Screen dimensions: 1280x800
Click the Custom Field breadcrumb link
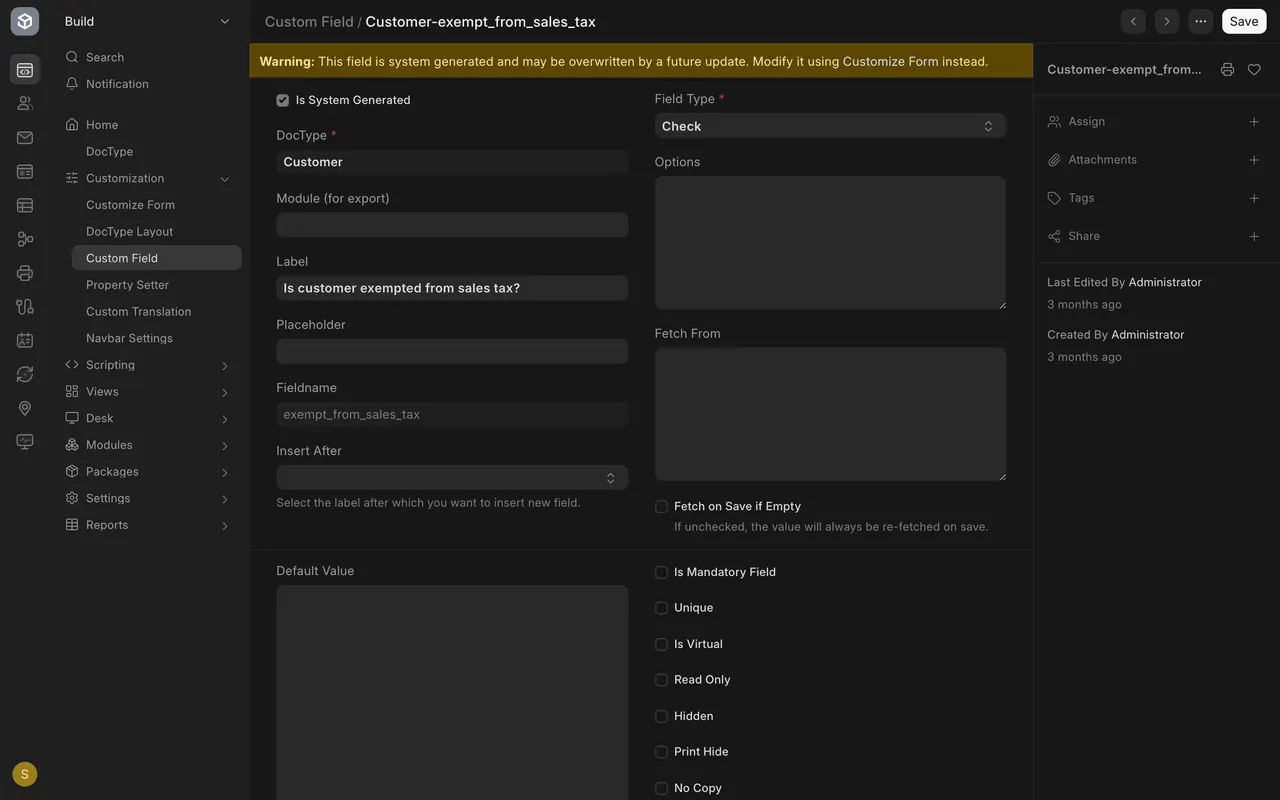(x=309, y=21)
